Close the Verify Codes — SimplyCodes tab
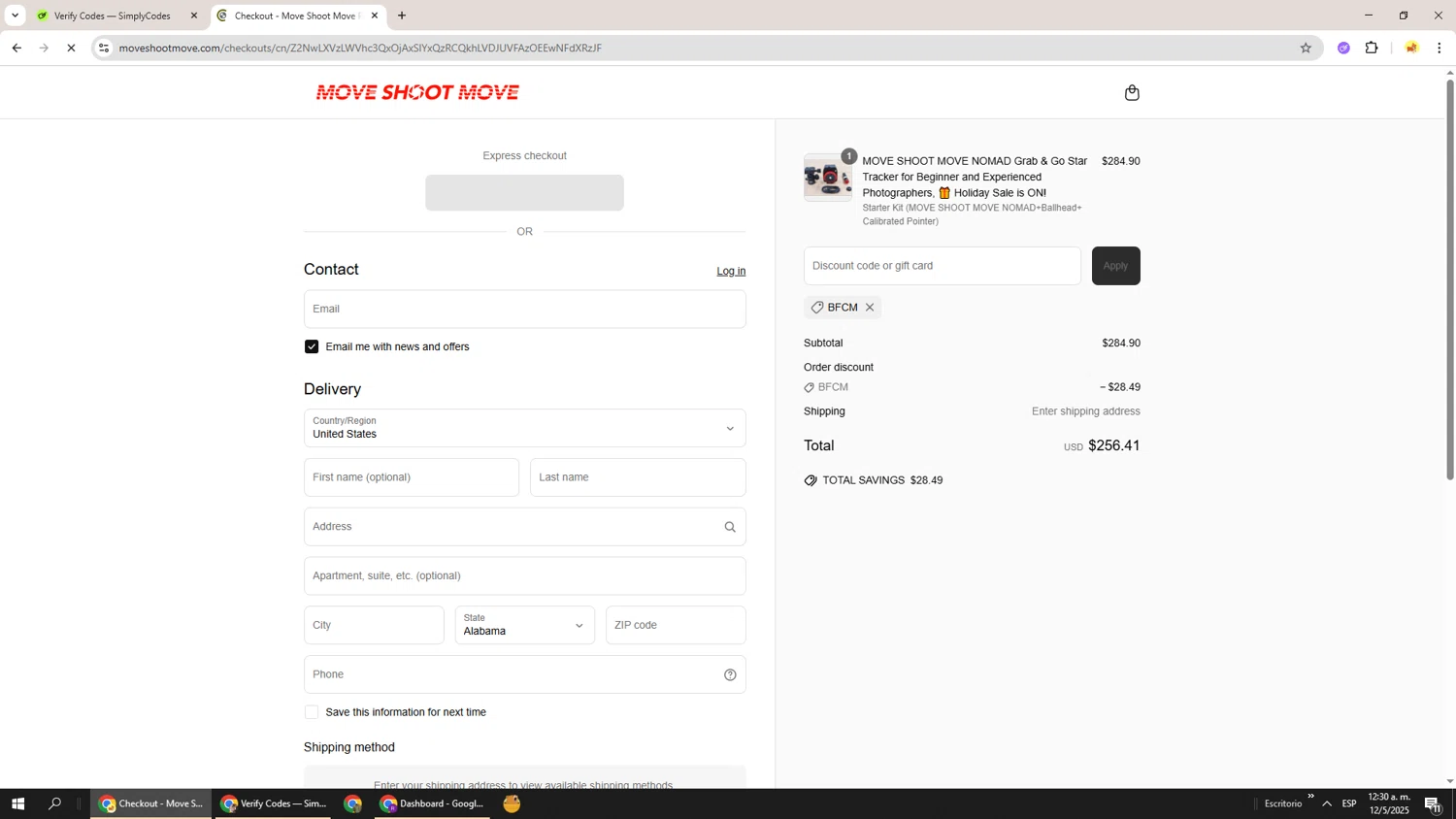The width and height of the screenshot is (1456, 819). coord(193,16)
